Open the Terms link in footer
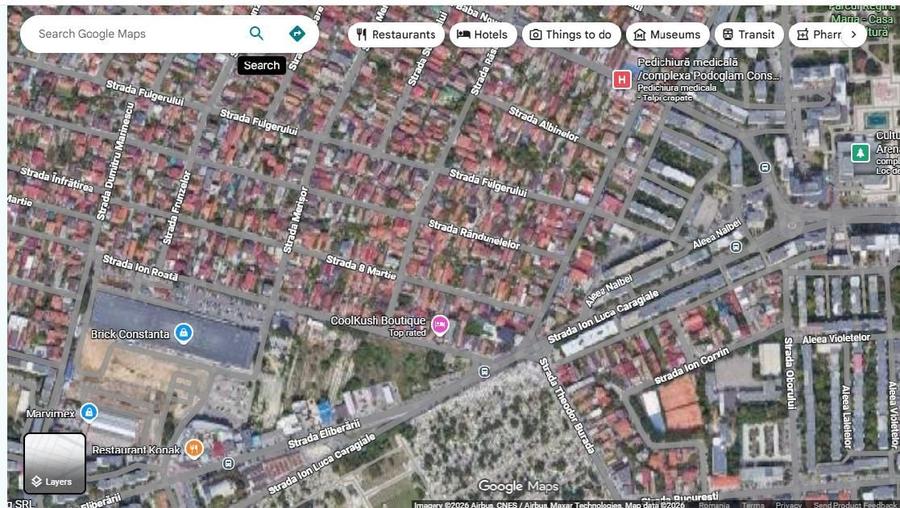900x508 pixels. [x=754, y=505]
